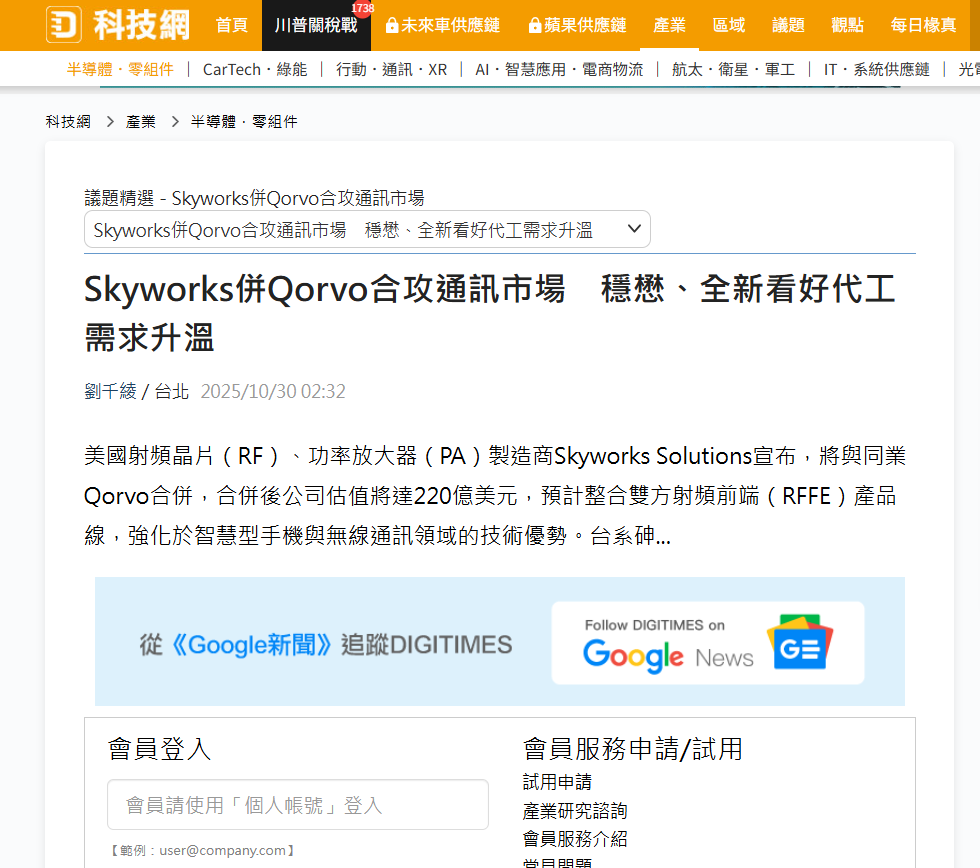Expand the 議題精選 article dropdown
Screen dimensions: 980x868
[x=367, y=230]
